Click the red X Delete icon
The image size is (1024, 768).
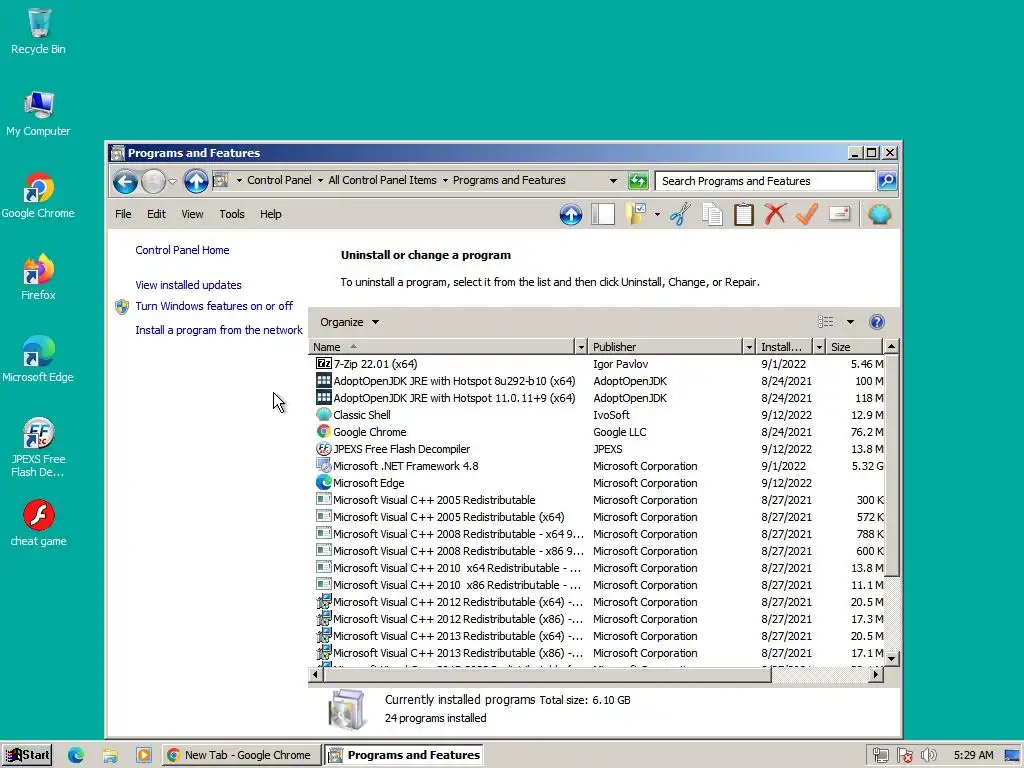775,214
